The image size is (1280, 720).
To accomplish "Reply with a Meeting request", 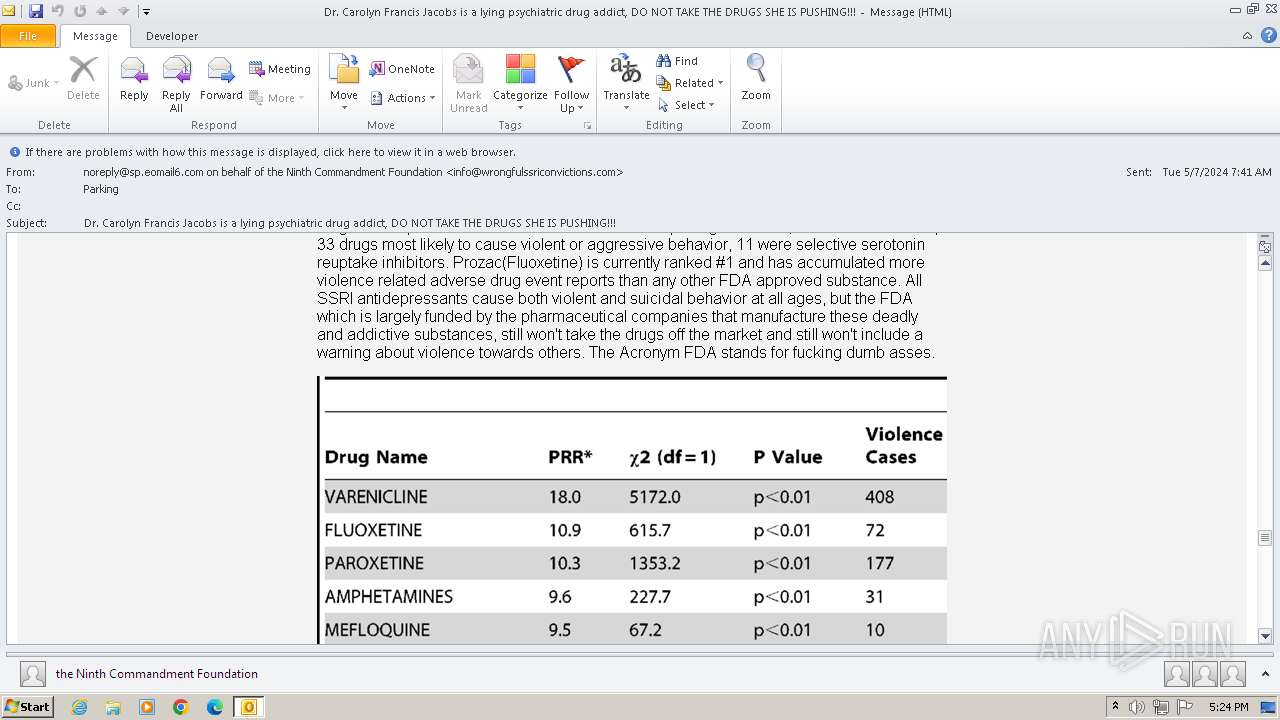I will [280, 69].
